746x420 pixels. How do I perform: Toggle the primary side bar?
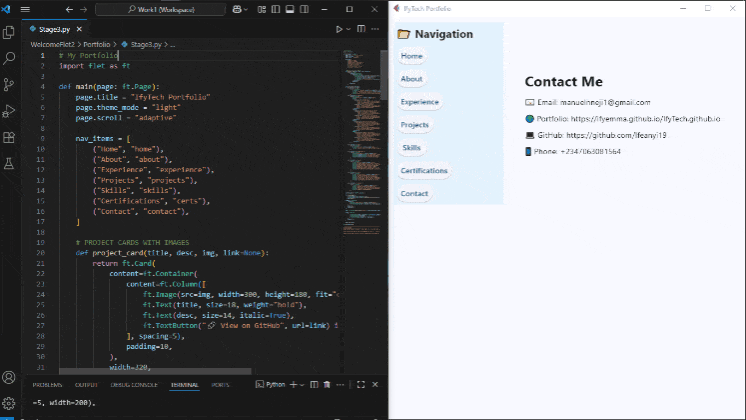275,9
